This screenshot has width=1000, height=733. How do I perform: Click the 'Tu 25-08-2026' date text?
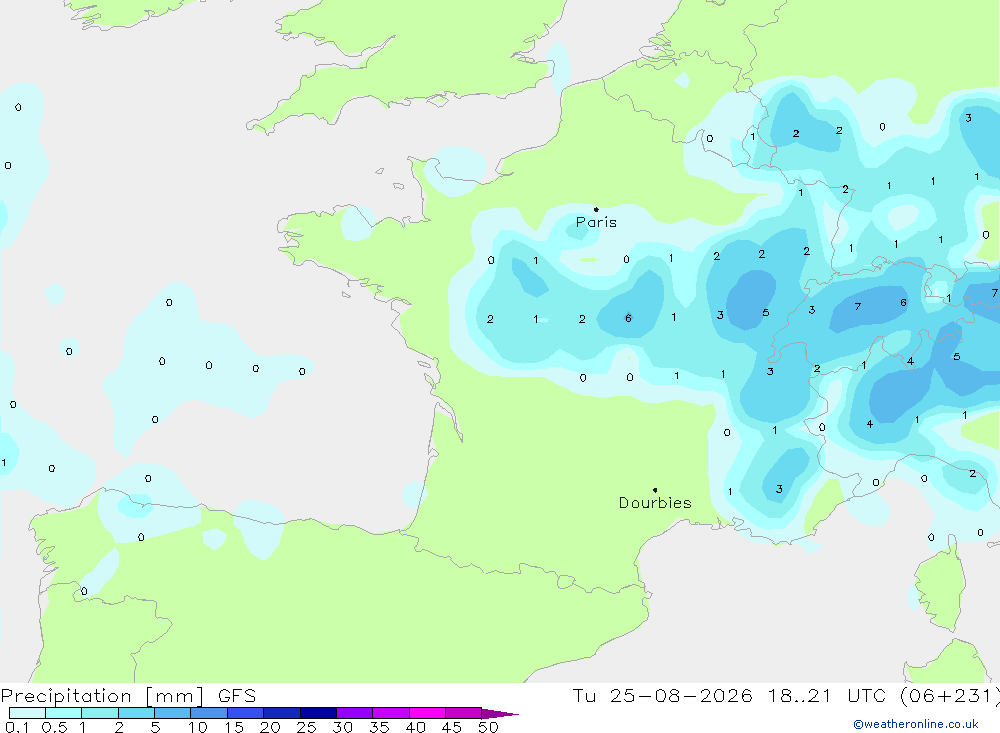click(x=662, y=696)
